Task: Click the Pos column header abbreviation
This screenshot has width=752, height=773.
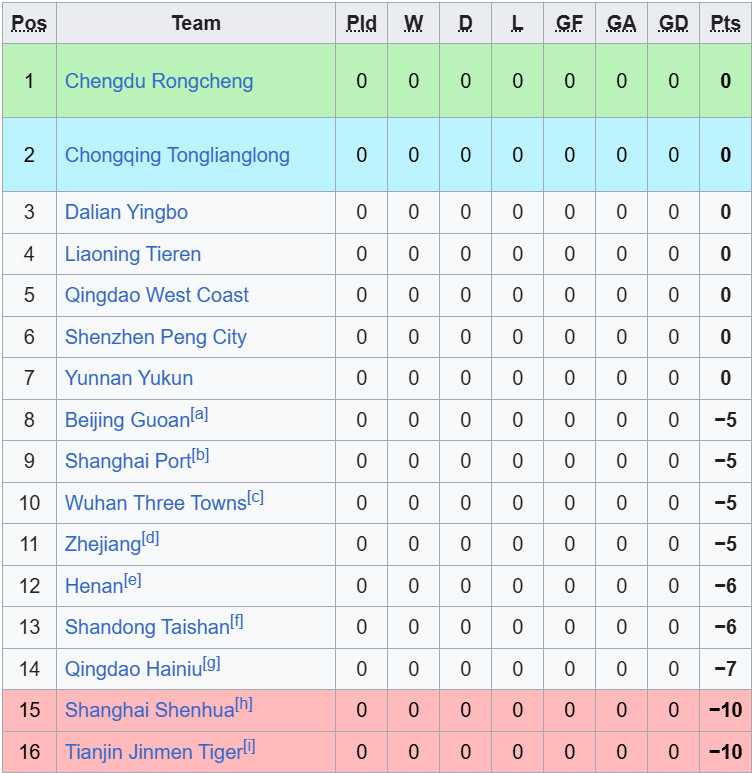Action: pos(29,23)
